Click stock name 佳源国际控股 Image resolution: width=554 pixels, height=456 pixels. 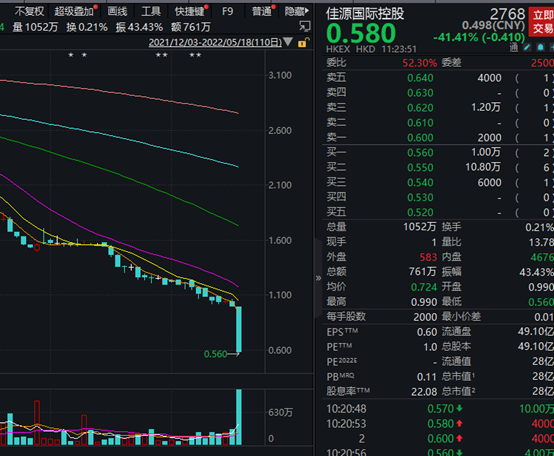pos(365,14)
